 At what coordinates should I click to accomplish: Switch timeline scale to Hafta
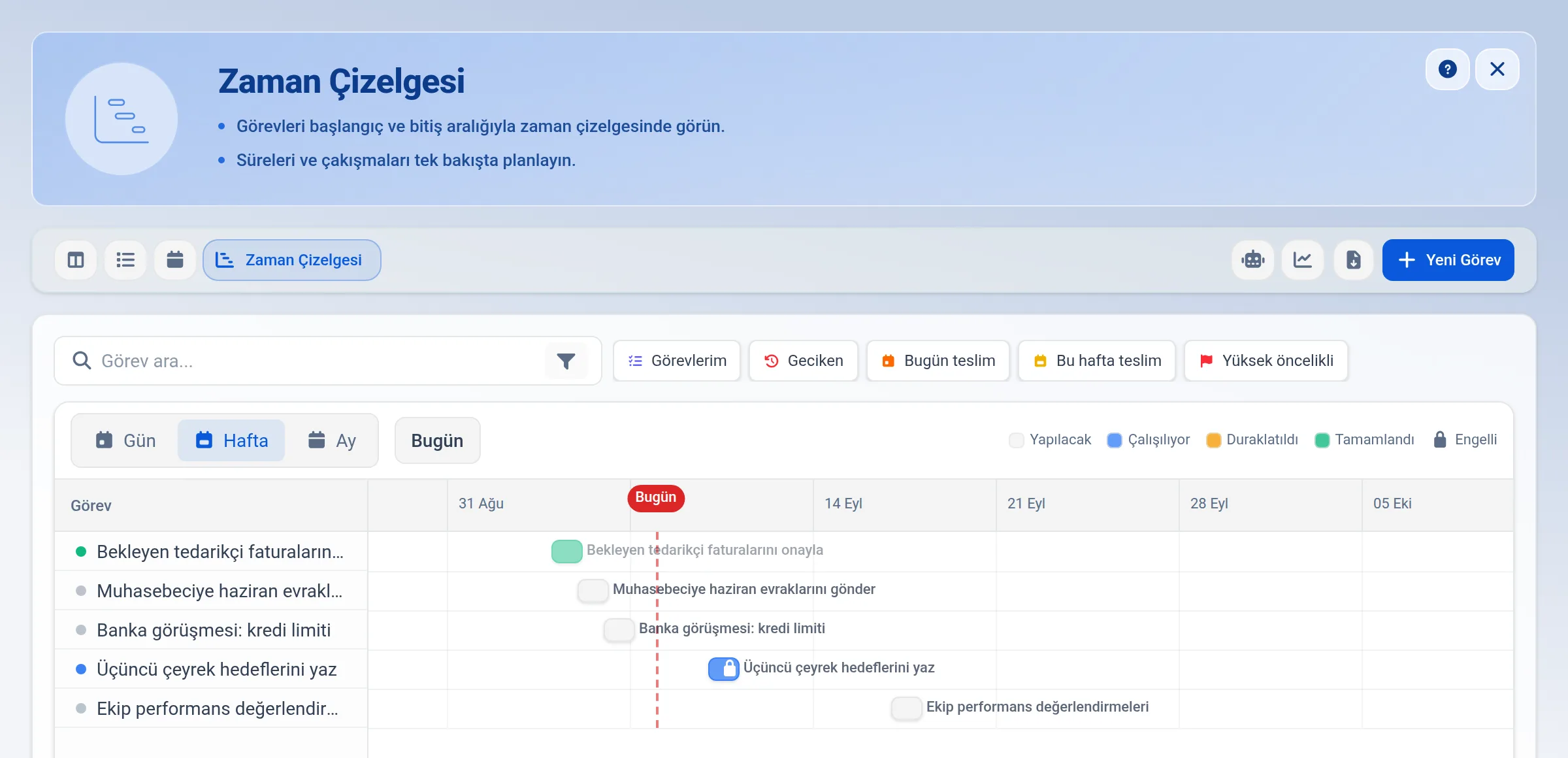coord(231,440)
